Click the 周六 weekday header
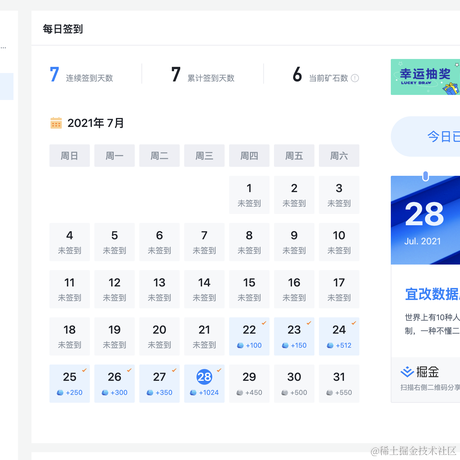Viewport: 460px width, 460px height. [x=339, y=156]
